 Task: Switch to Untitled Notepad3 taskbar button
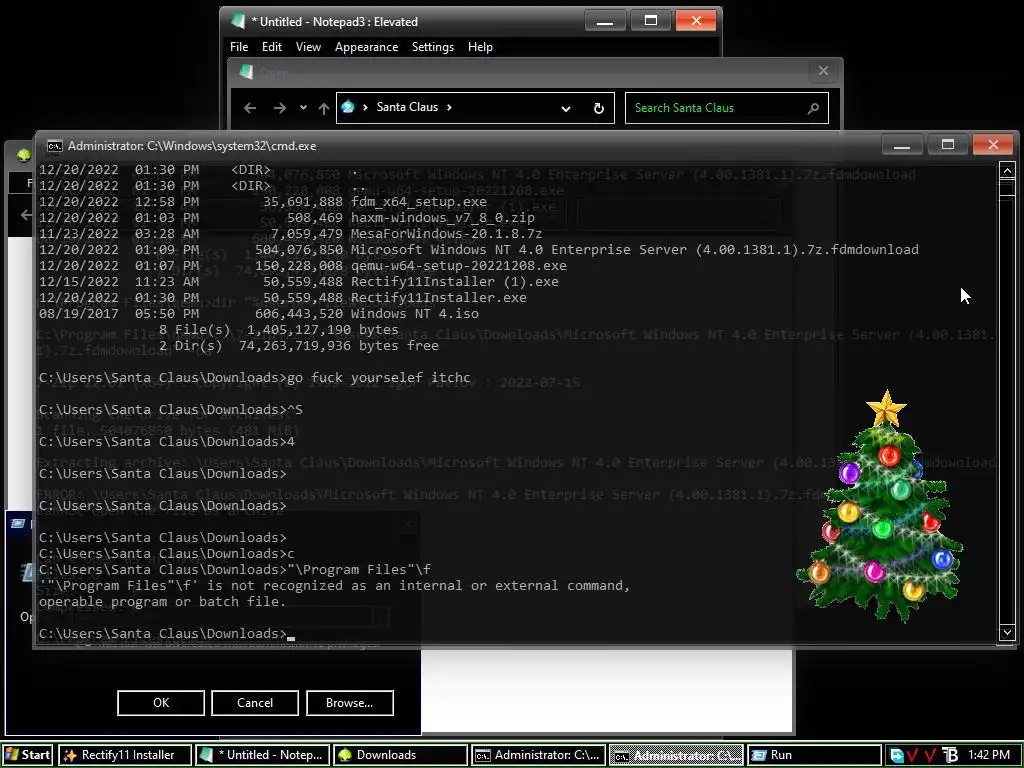[x=263, y=755]
